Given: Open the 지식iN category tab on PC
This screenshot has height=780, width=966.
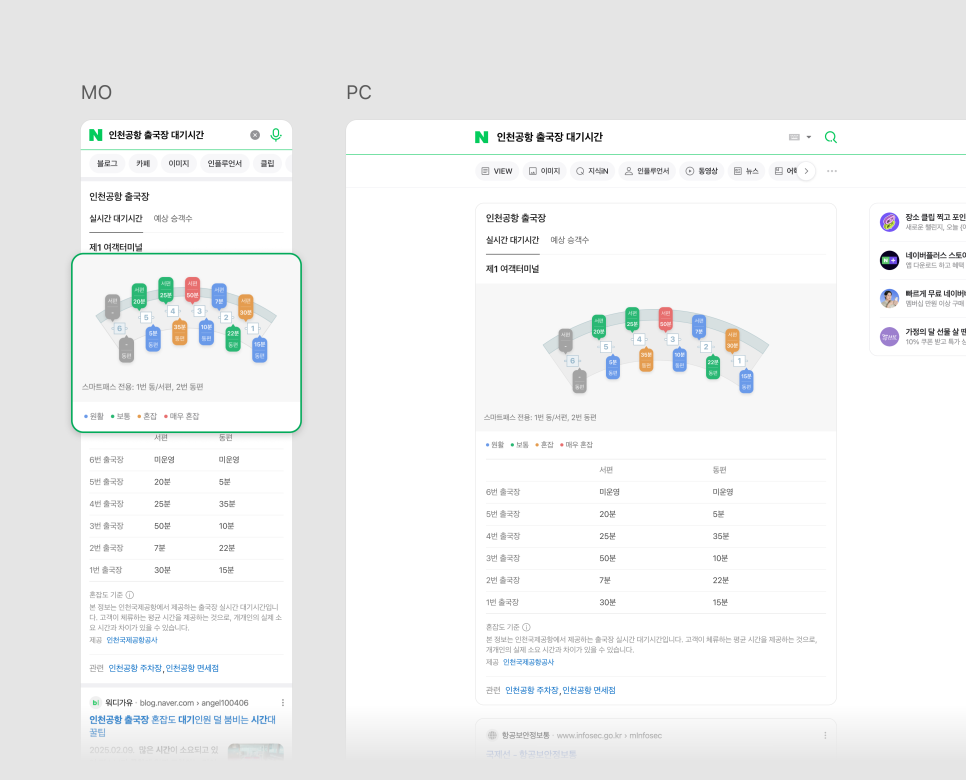Looking at the screenshot, I should 593,171.
